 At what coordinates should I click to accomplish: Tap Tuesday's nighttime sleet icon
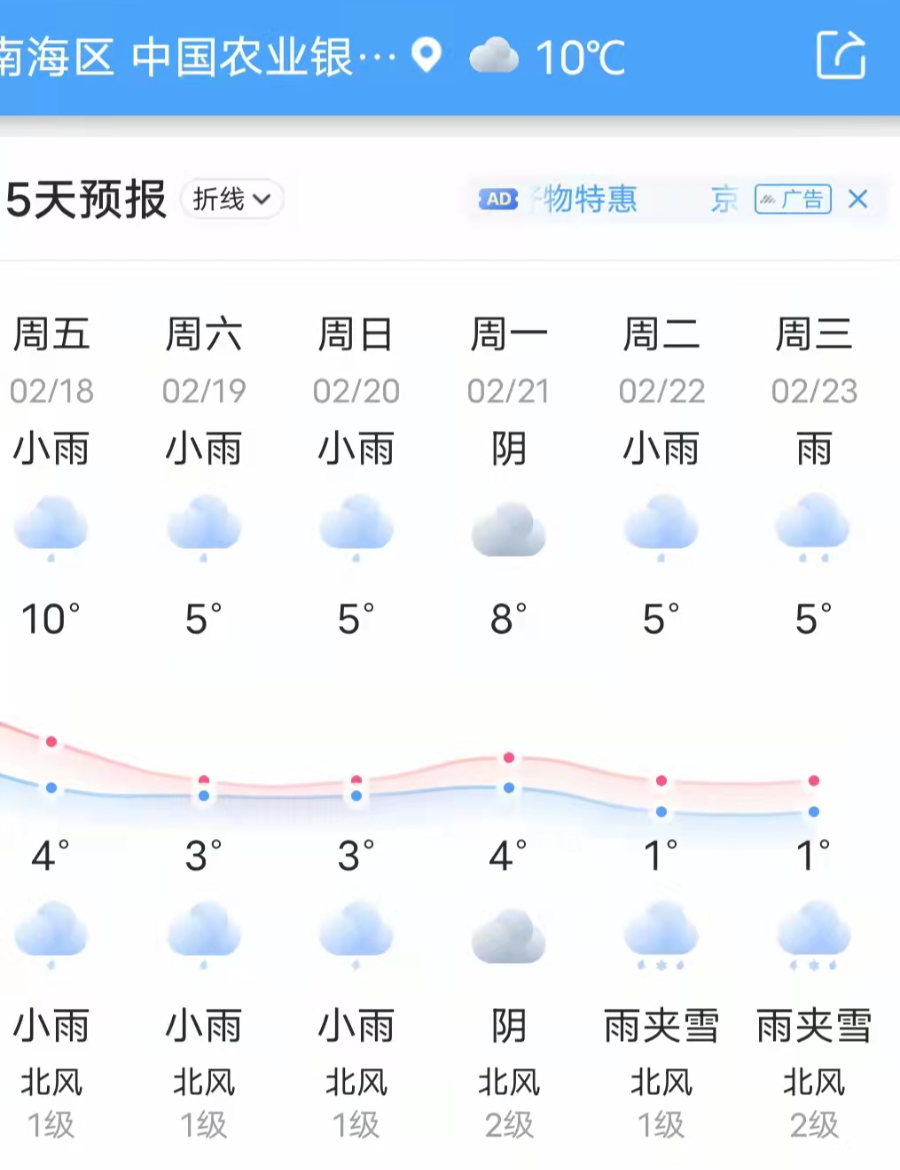click(661, 934)
